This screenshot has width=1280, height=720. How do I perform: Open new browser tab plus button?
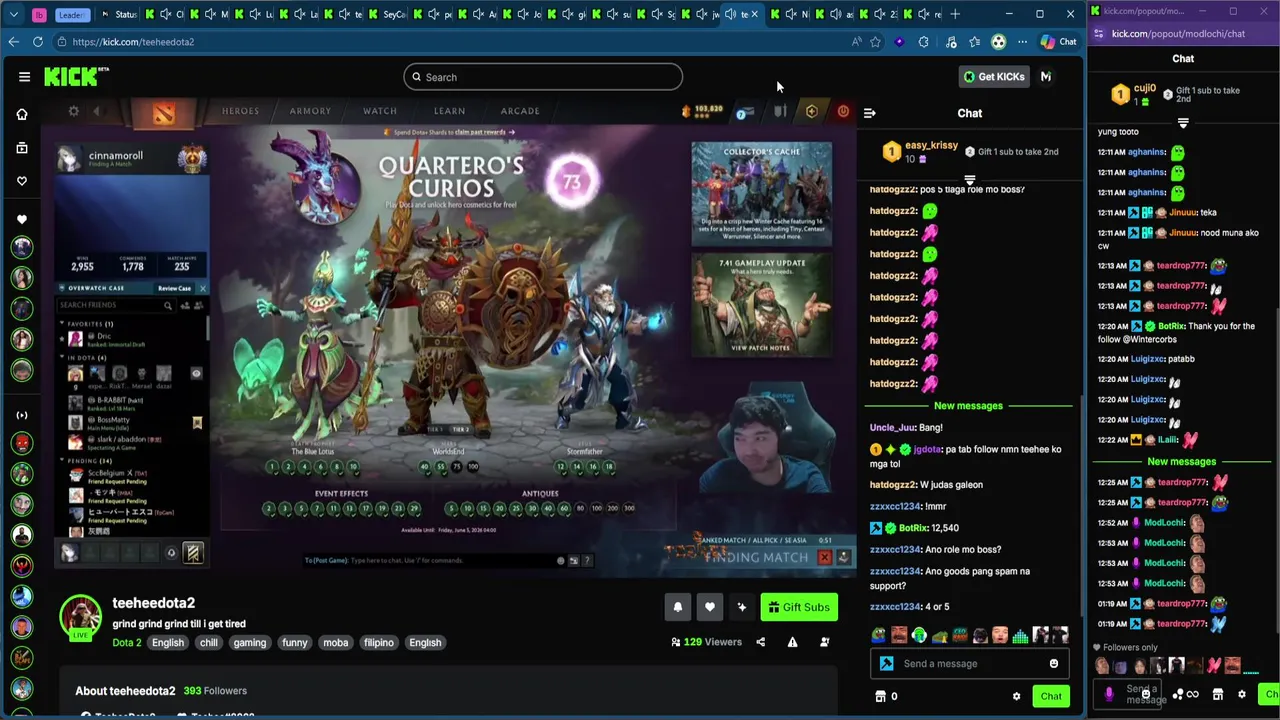[955, 14]
